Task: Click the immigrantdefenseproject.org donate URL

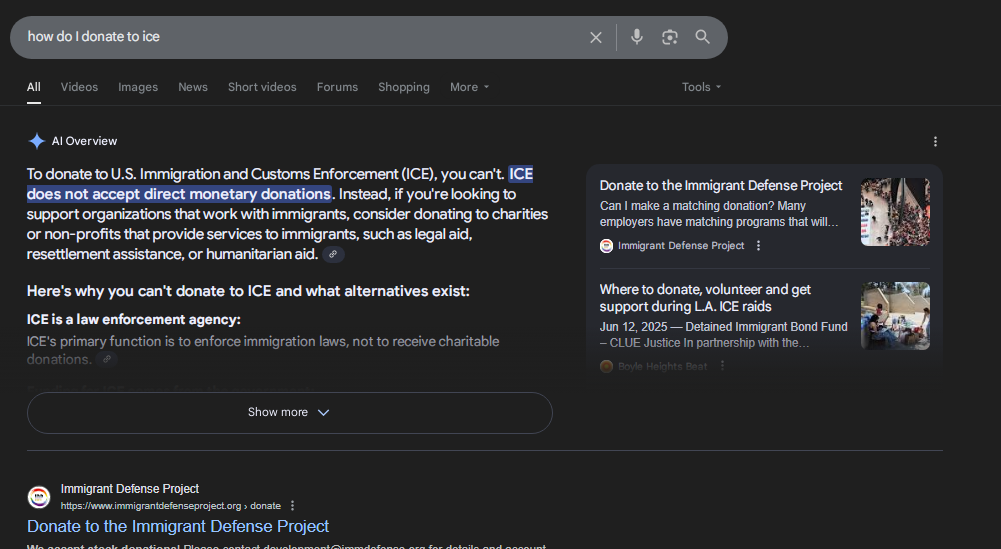Action: click(x=170, y=506)
